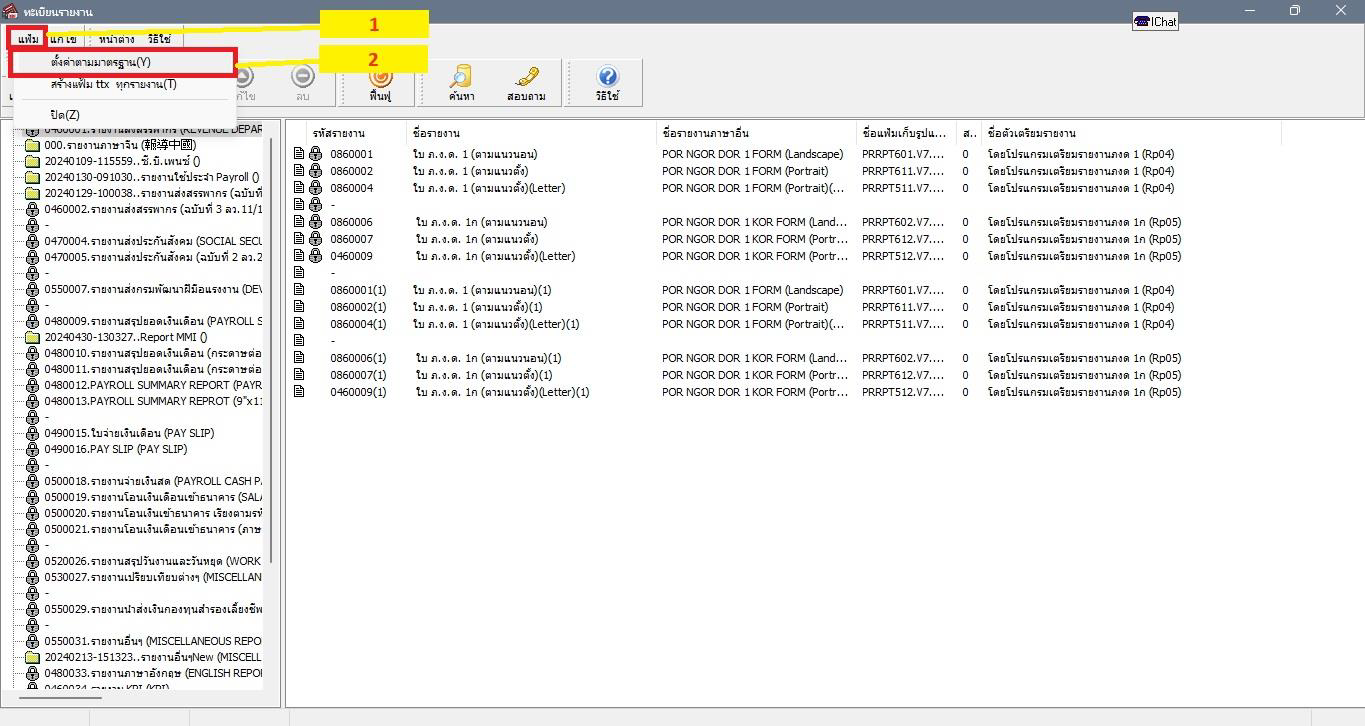Click the lock icon beside report 0860001
1365x726 pixels.
pyautogui.click(x=315, y=154)
